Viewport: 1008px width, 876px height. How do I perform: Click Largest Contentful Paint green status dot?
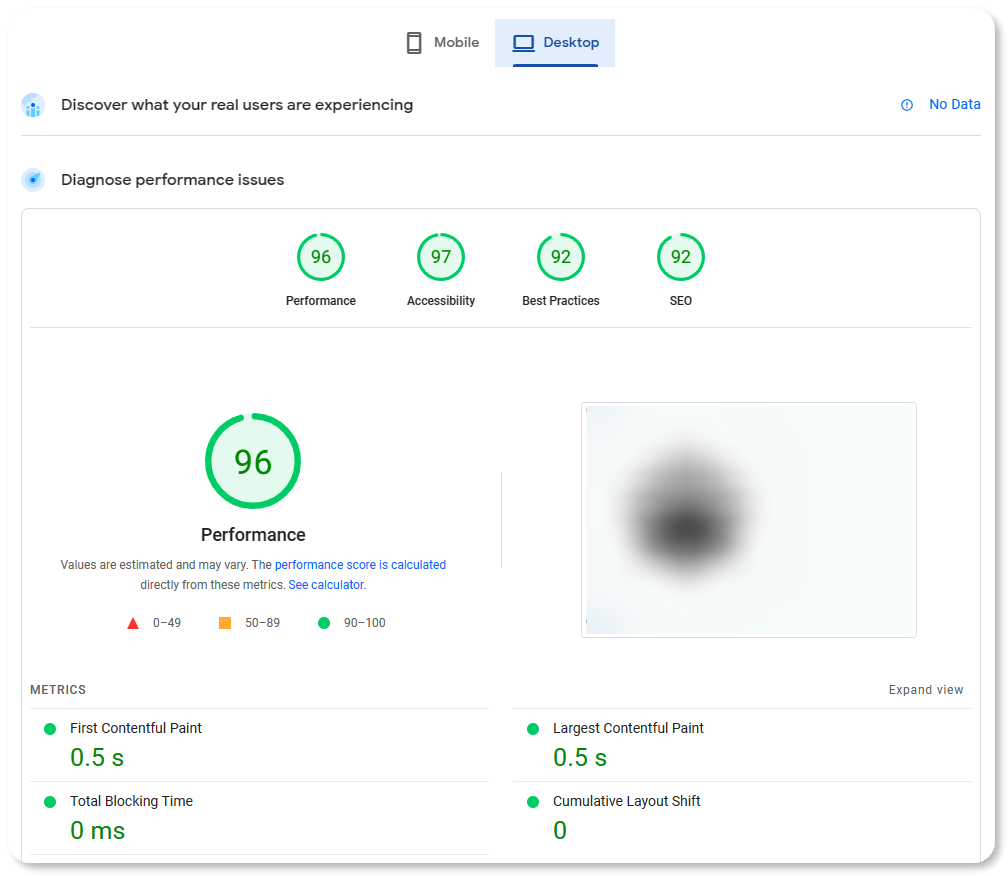tap(533, 729)
